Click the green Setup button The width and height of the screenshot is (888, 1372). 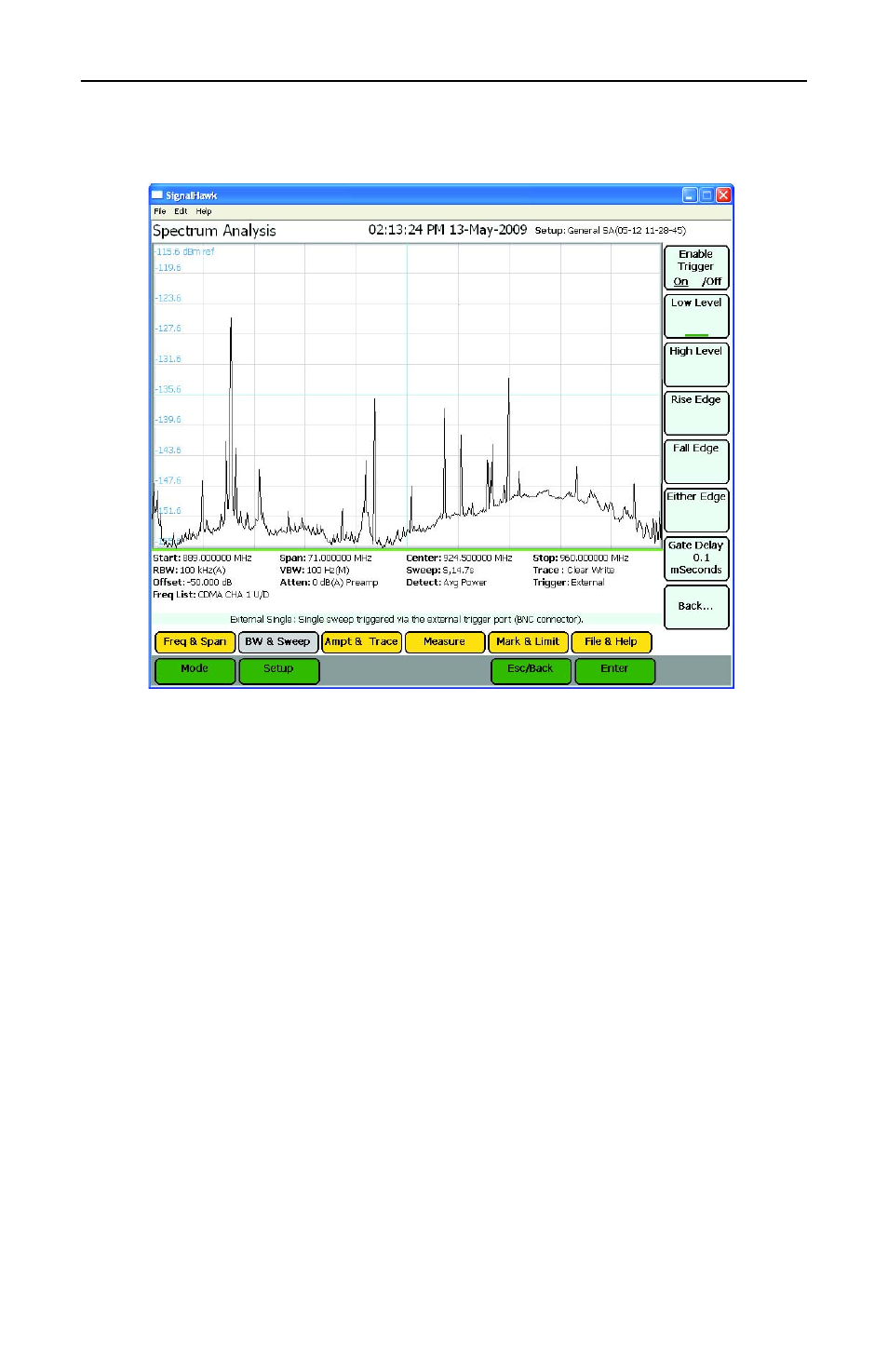pyautogui.click(x=278, y=670)
